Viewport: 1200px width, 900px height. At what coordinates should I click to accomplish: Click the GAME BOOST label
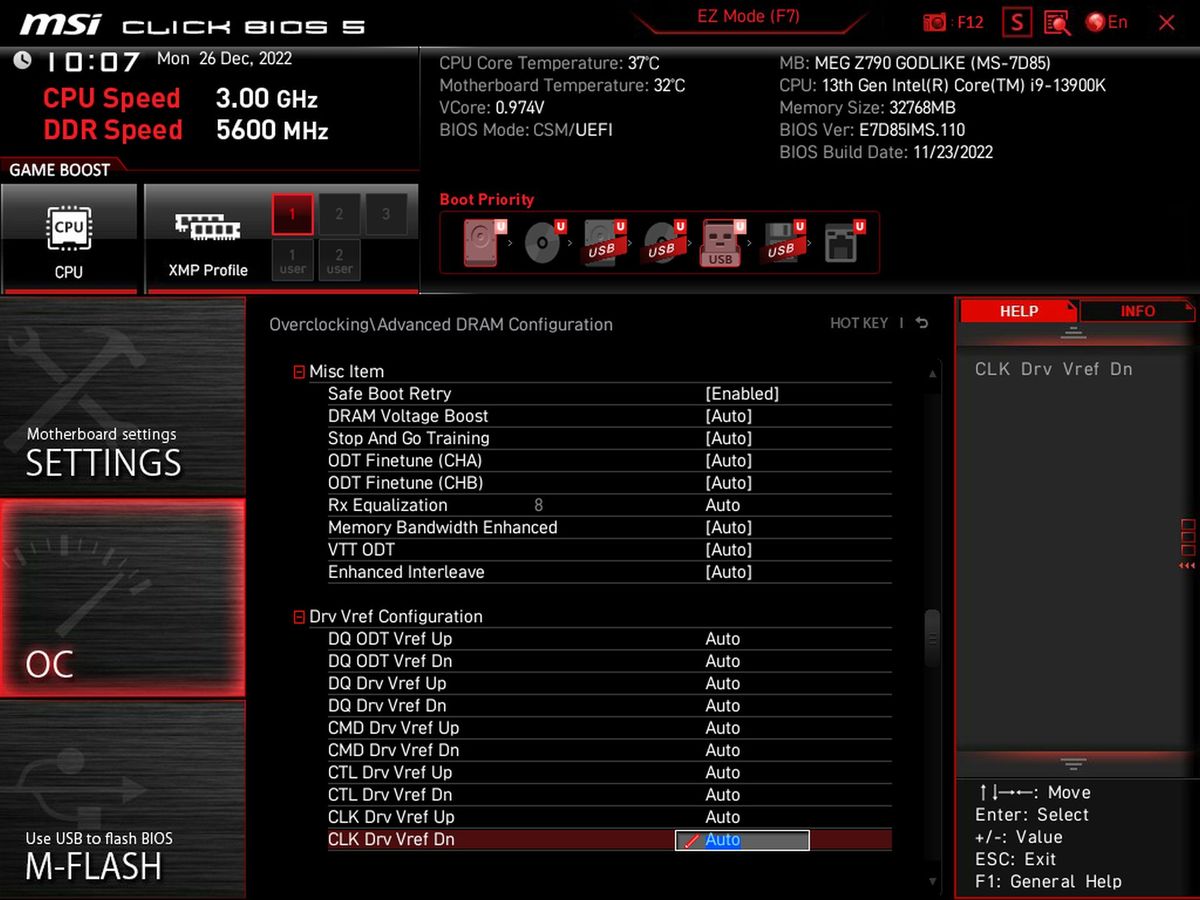pos(60,170)
